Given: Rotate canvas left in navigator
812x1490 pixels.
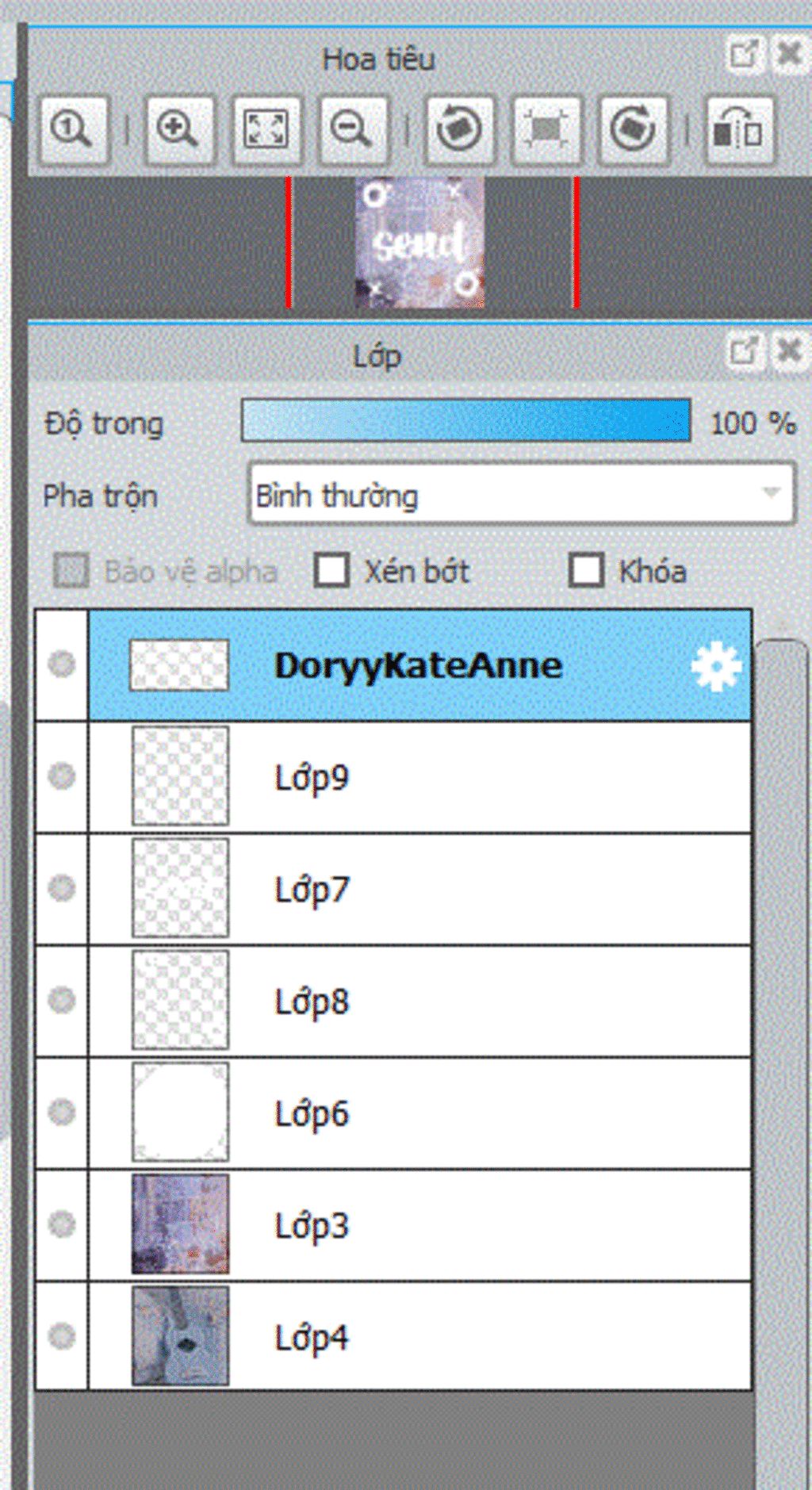Looking at the screenshot, I should [459, 129].
